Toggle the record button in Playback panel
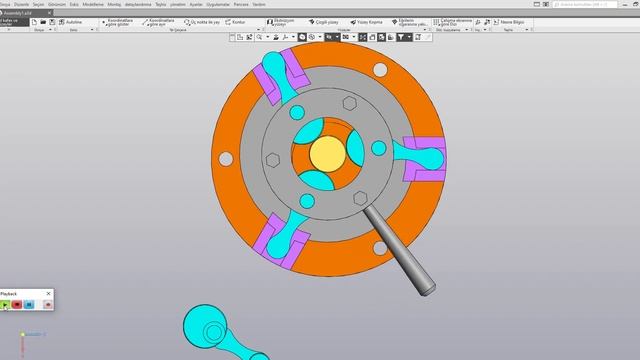The image size is (640, 360). point(48,304)
